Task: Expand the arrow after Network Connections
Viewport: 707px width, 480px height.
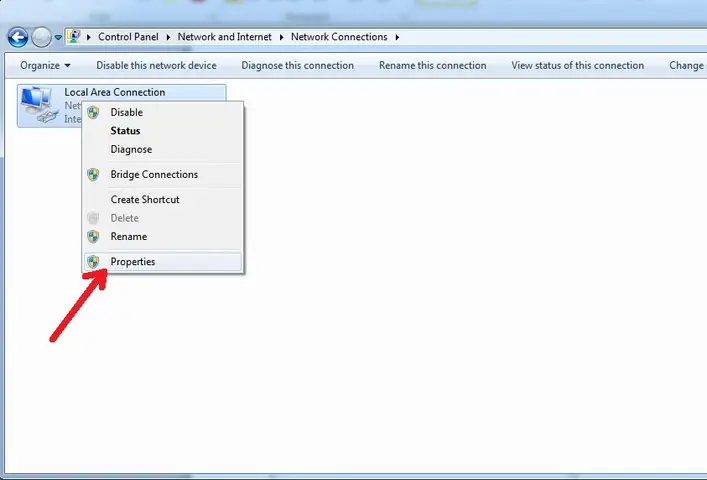Action: coord(397,37)
